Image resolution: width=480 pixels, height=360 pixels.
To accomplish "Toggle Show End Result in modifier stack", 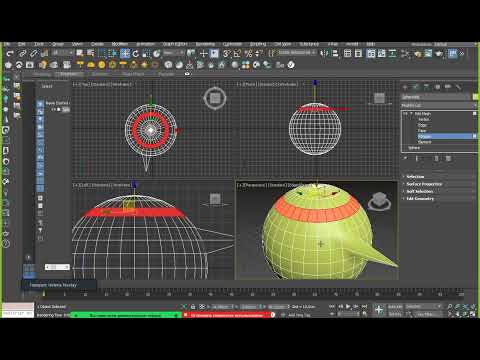I will (417, 159).
